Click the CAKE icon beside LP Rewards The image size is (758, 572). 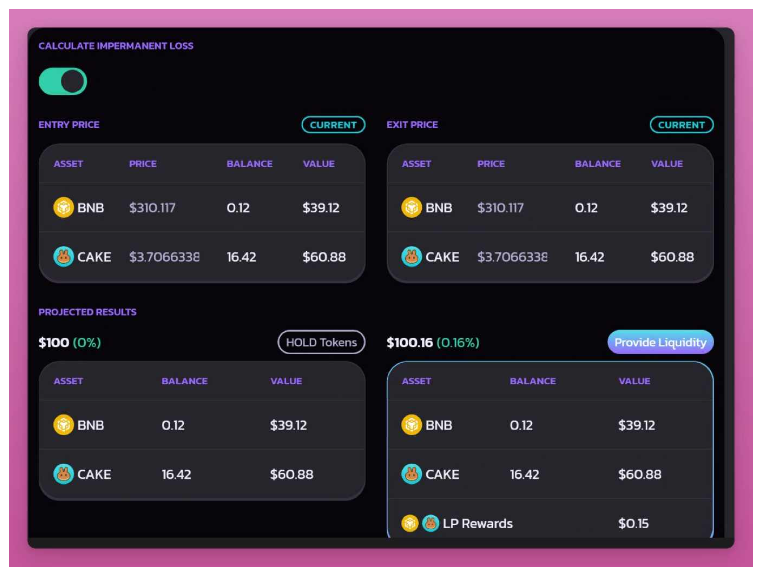(430, 523)
